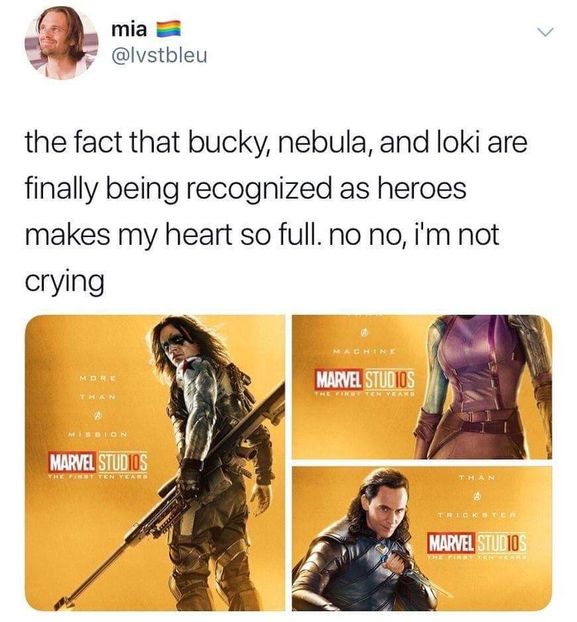577x622 pixels.
Task: Select the tweet text about bucky, nebula, loki
Action: tap(276, 212)
